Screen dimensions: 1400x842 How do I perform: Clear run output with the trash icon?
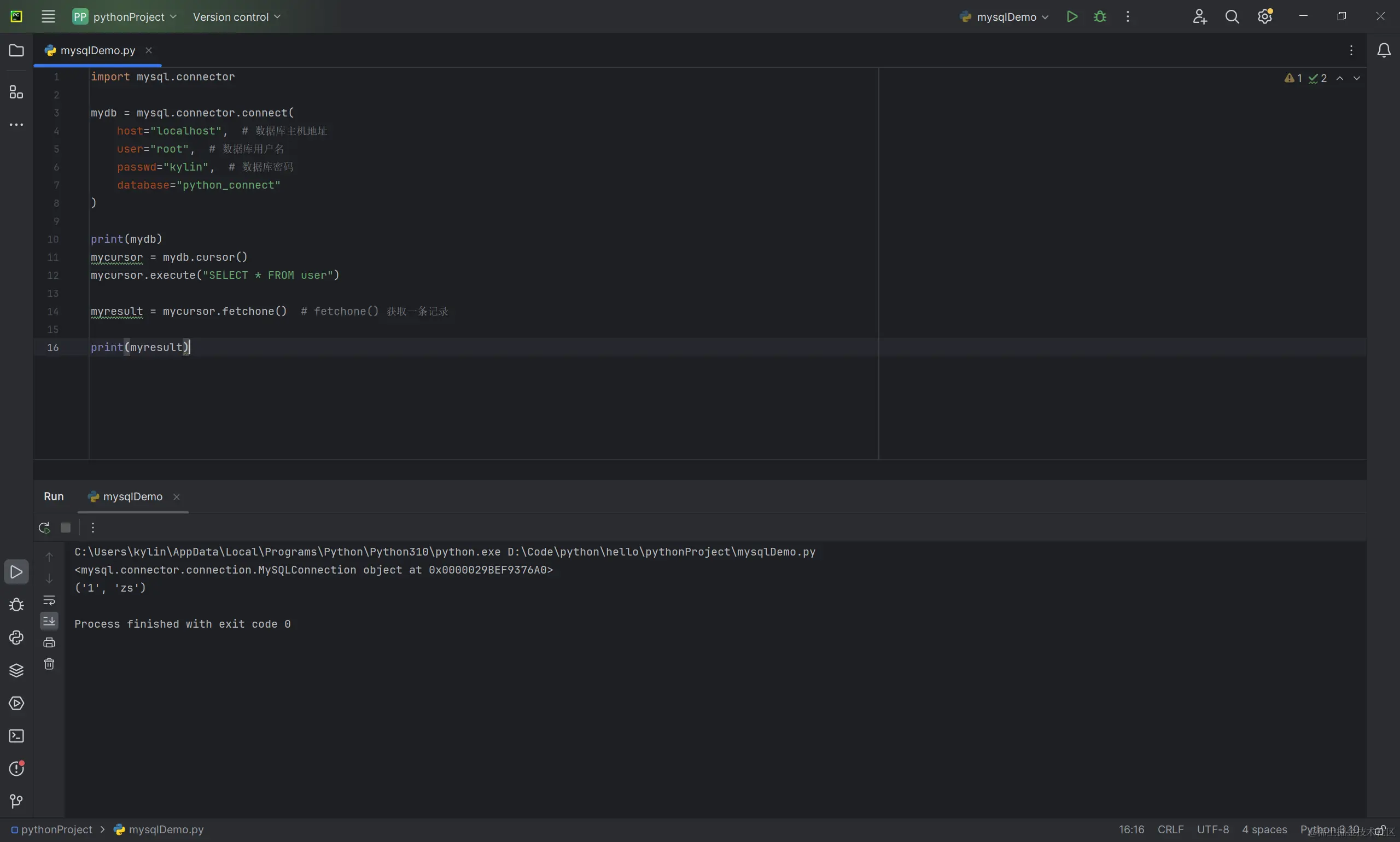(x=49, y=664)
